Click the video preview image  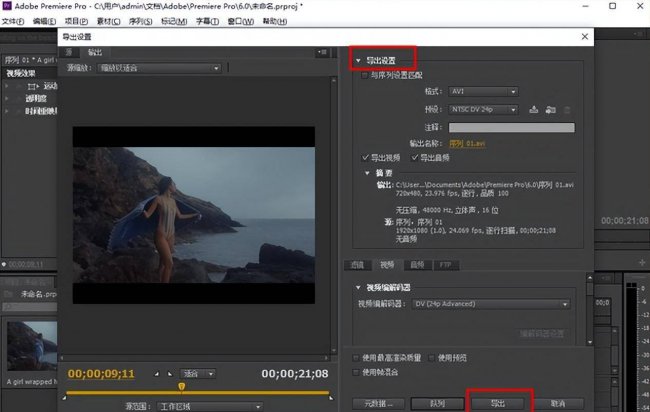pos(194,215)
